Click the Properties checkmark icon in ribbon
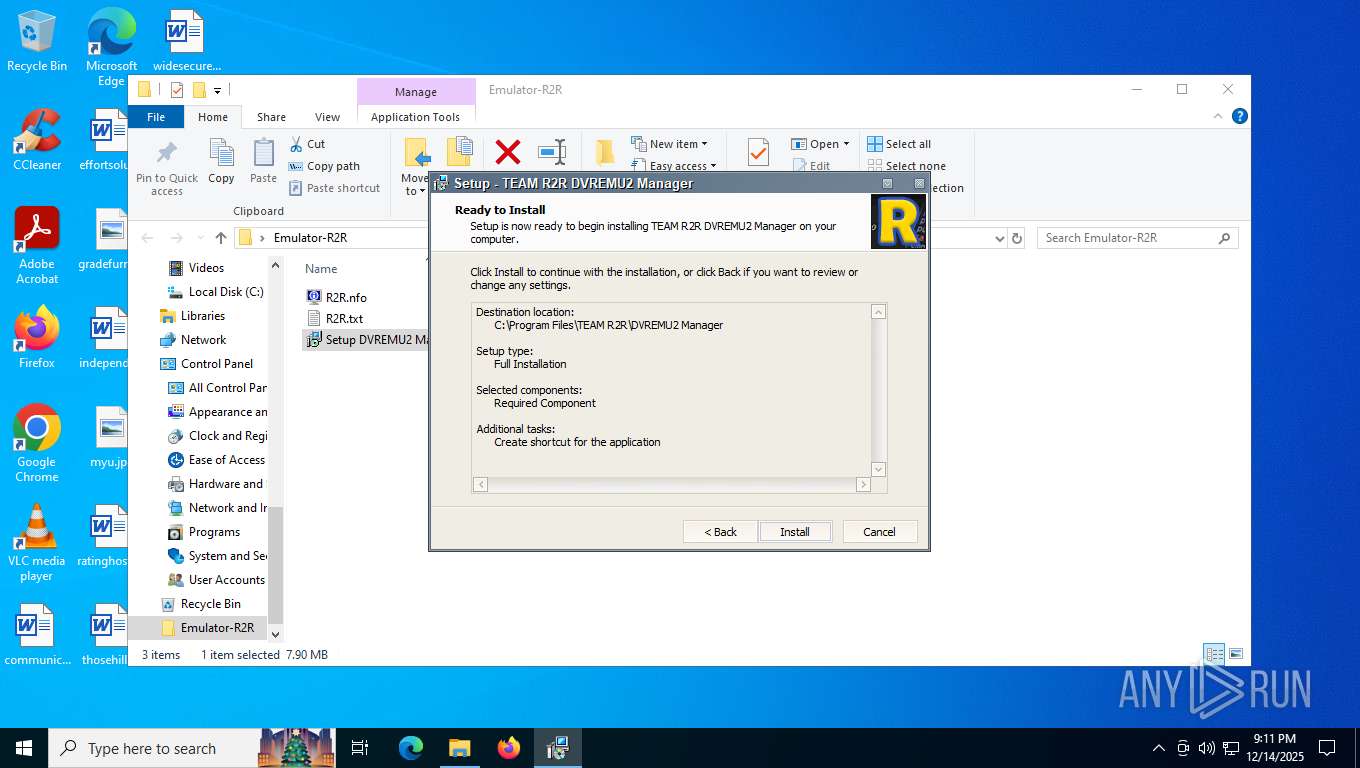Viewport: 1360px width, 768px height. [758, 153]
